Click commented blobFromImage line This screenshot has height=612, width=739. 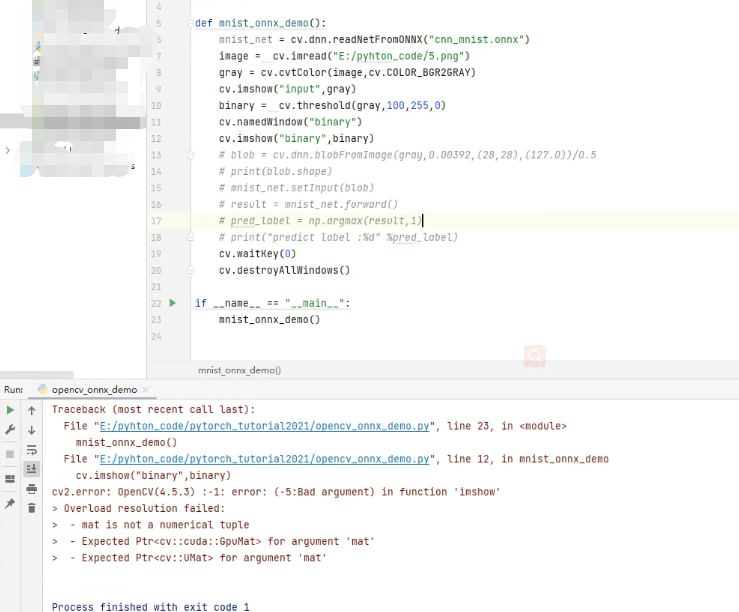pyautogui.click(x=408, y=155)
